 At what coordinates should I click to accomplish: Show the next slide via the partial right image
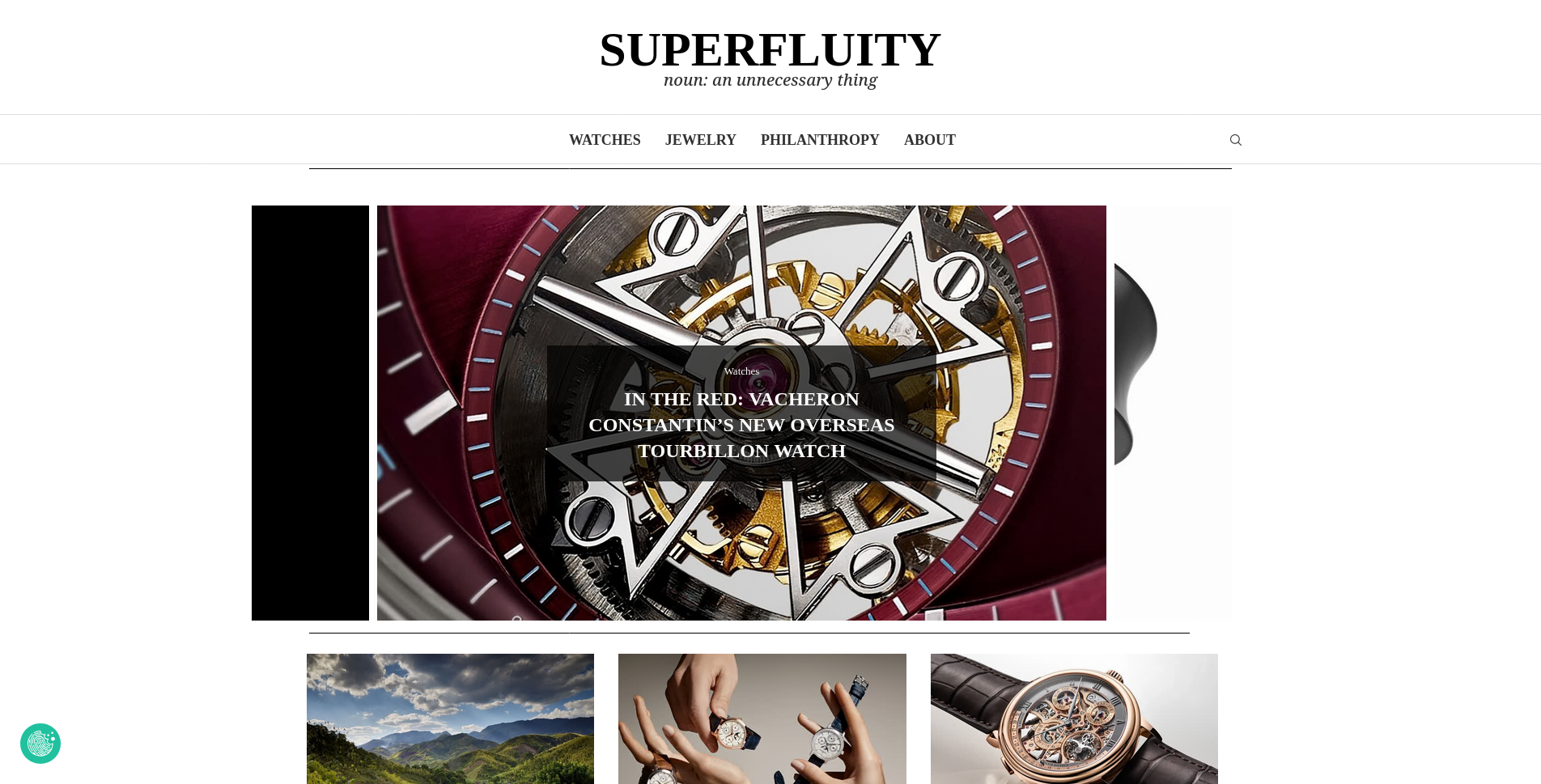[1173, 413]
